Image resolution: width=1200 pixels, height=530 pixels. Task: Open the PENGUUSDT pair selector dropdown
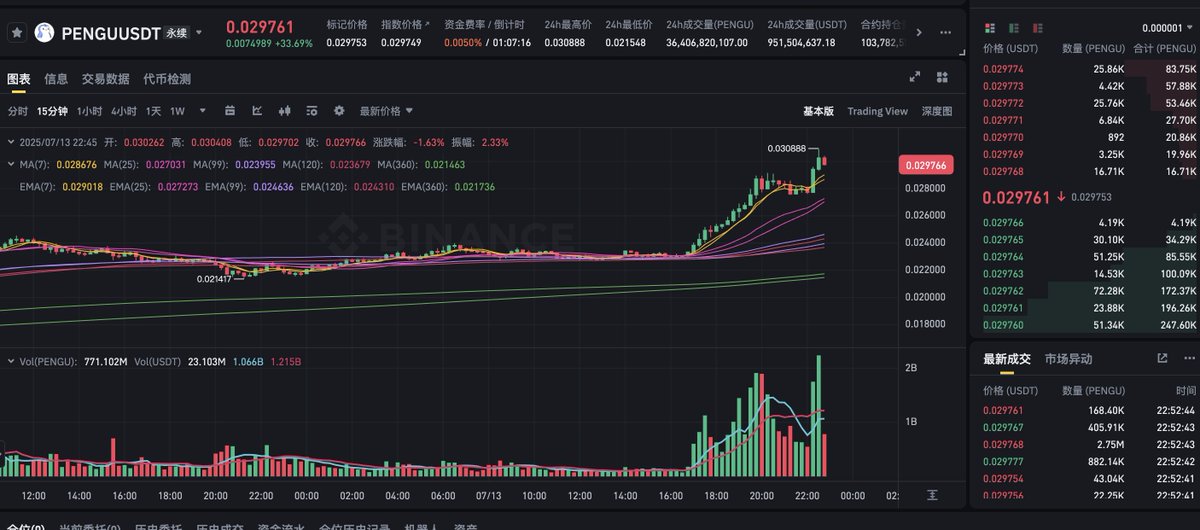coord(199,32)
